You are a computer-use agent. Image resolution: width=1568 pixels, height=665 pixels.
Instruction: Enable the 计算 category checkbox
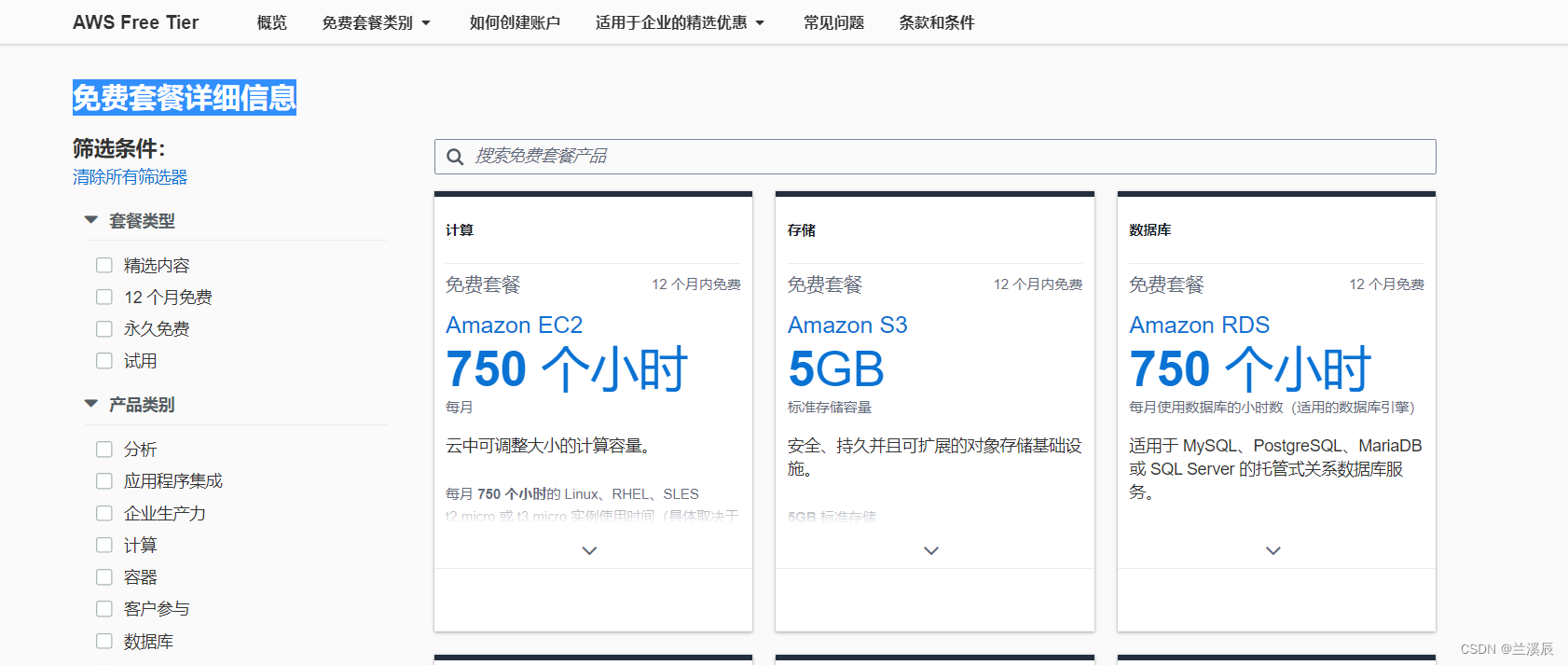(x=104, y=546)
